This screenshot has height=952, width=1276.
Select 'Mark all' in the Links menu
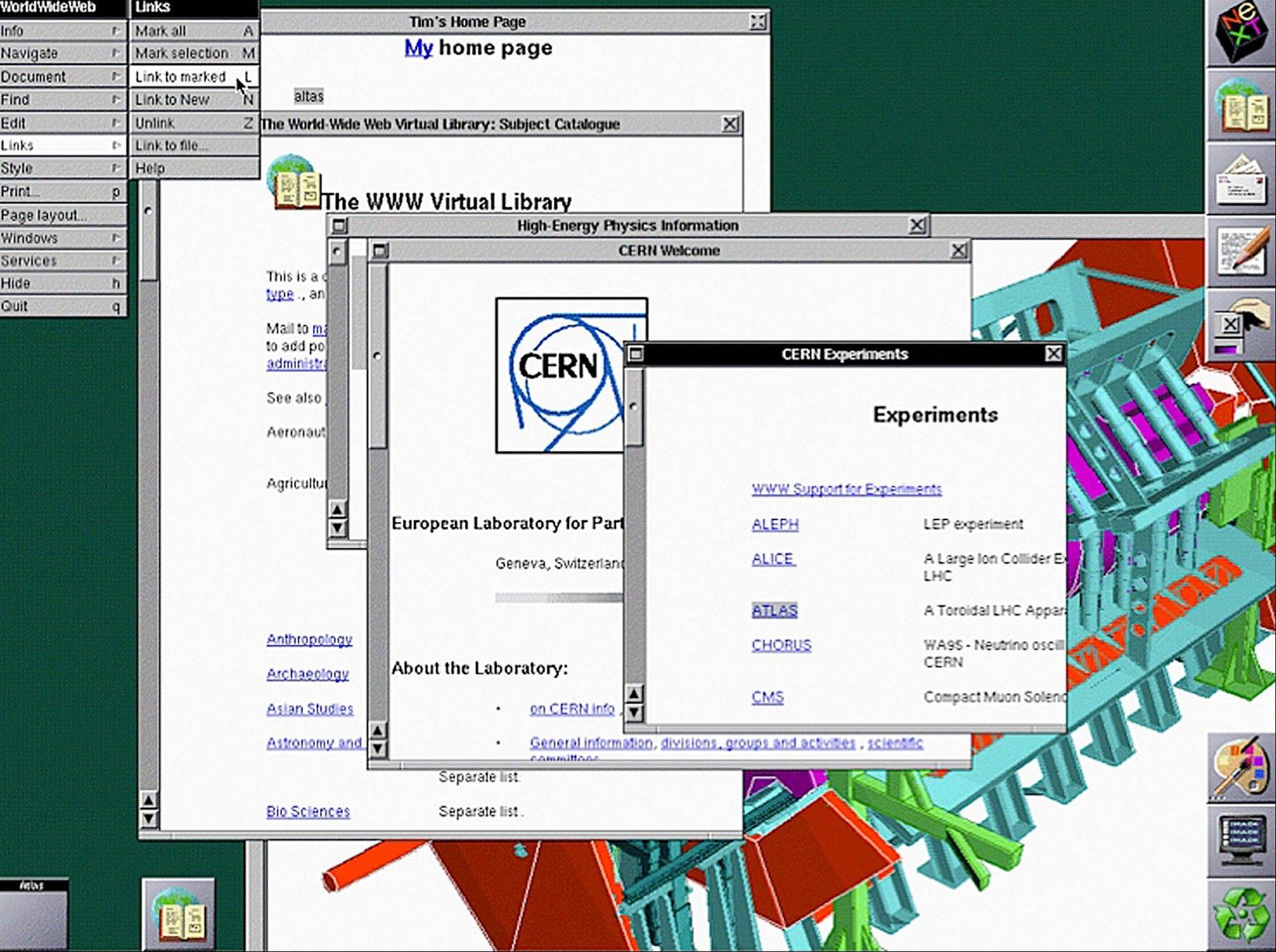[x=159, y=31]
